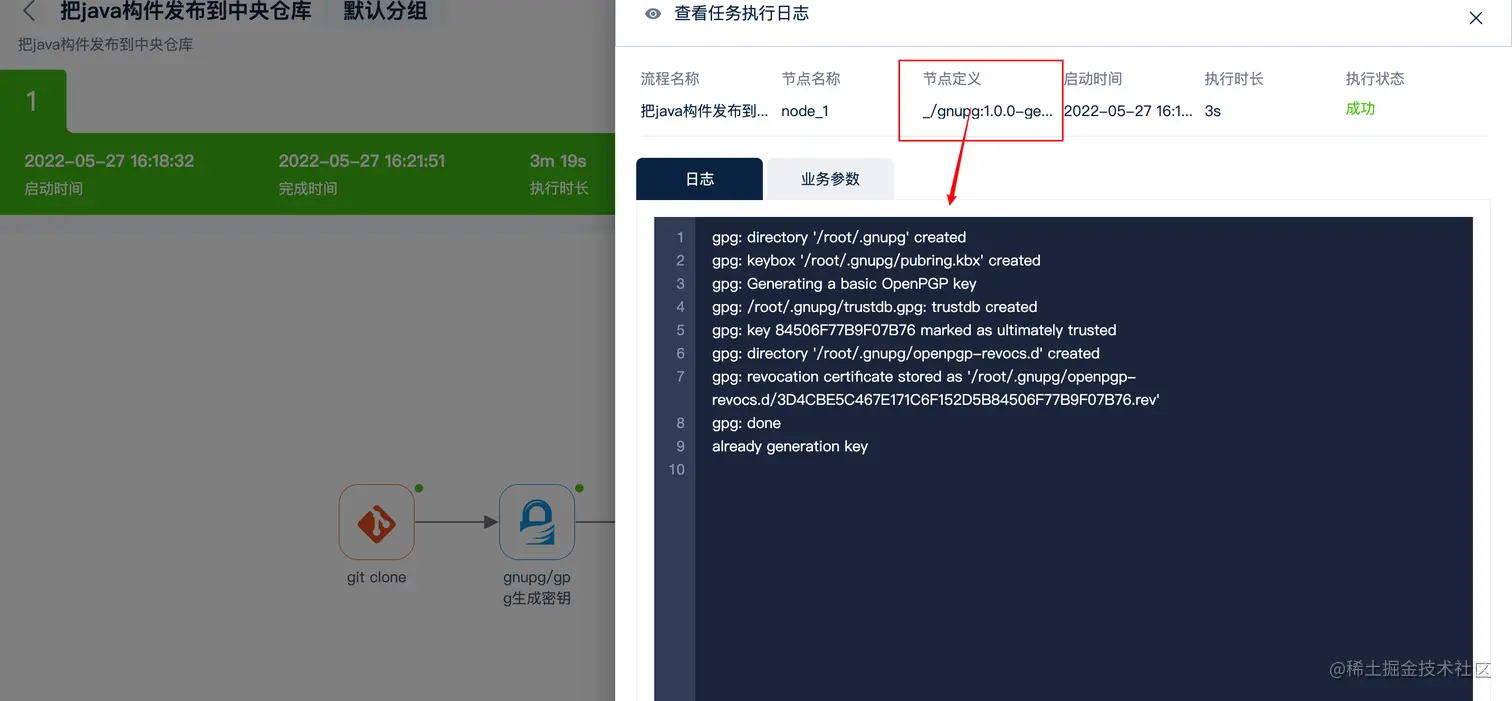Click the 把java构件发布到中央仓库 page title

coord(185,12)
